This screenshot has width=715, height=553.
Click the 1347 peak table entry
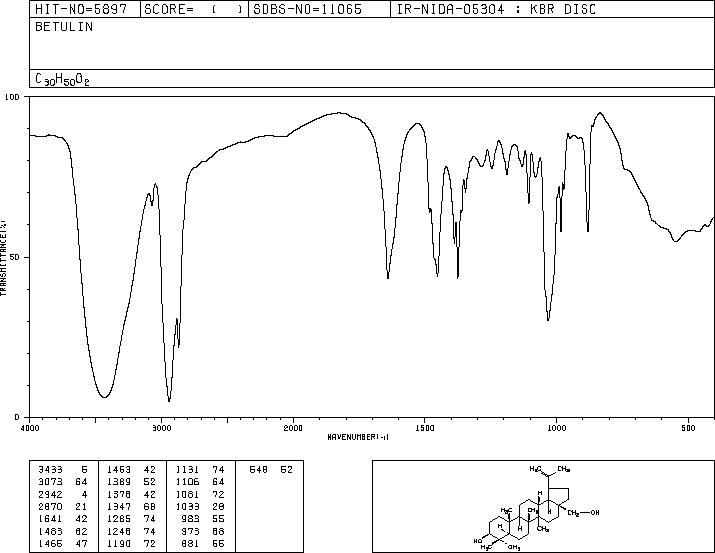click(131, 506)
